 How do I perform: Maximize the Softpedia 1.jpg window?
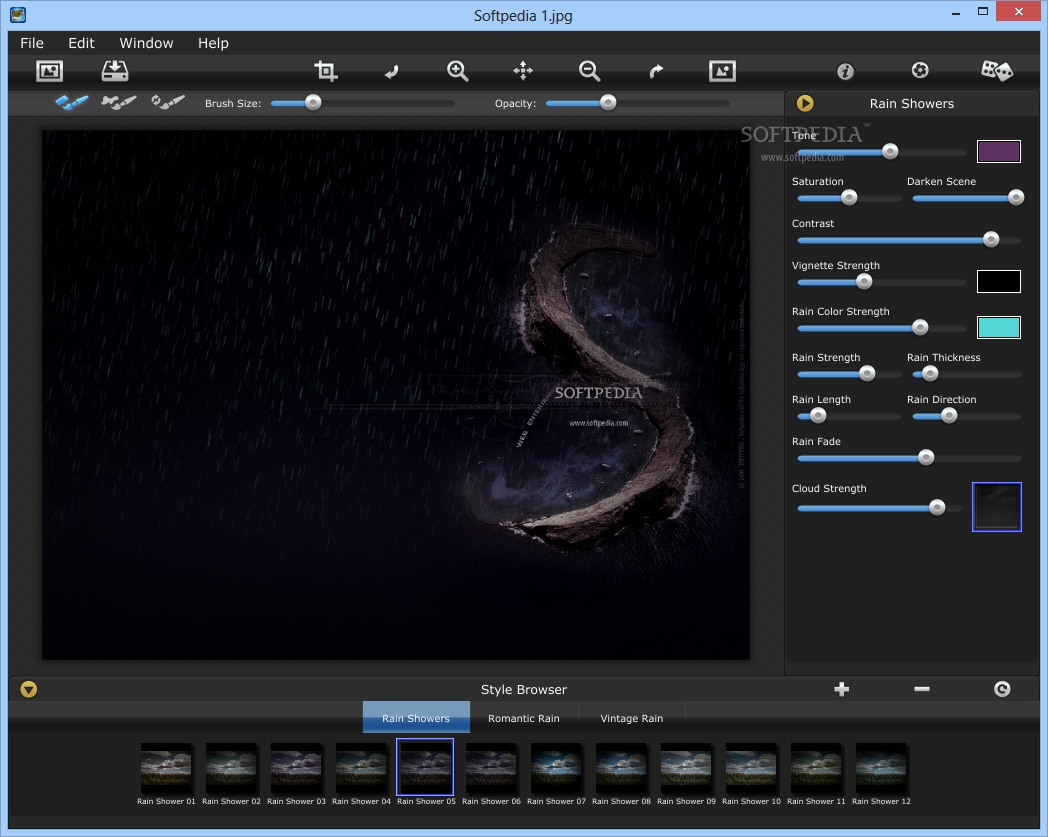[982, 11]
